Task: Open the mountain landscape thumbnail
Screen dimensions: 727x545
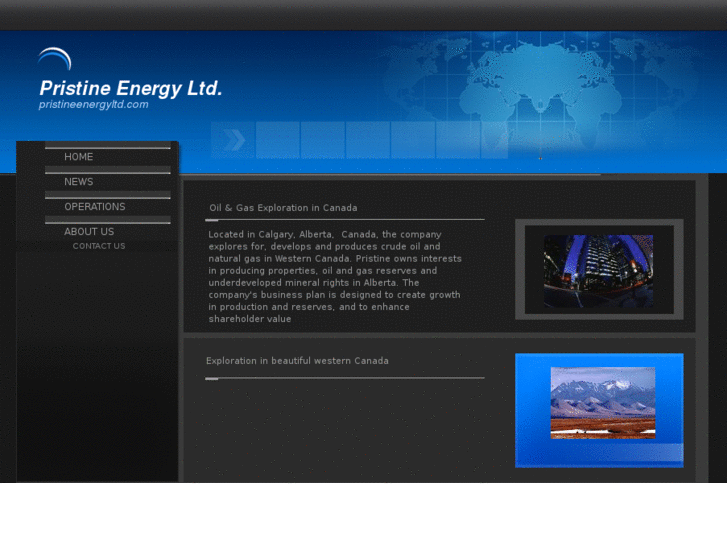Action: click(x=603, y=403)
